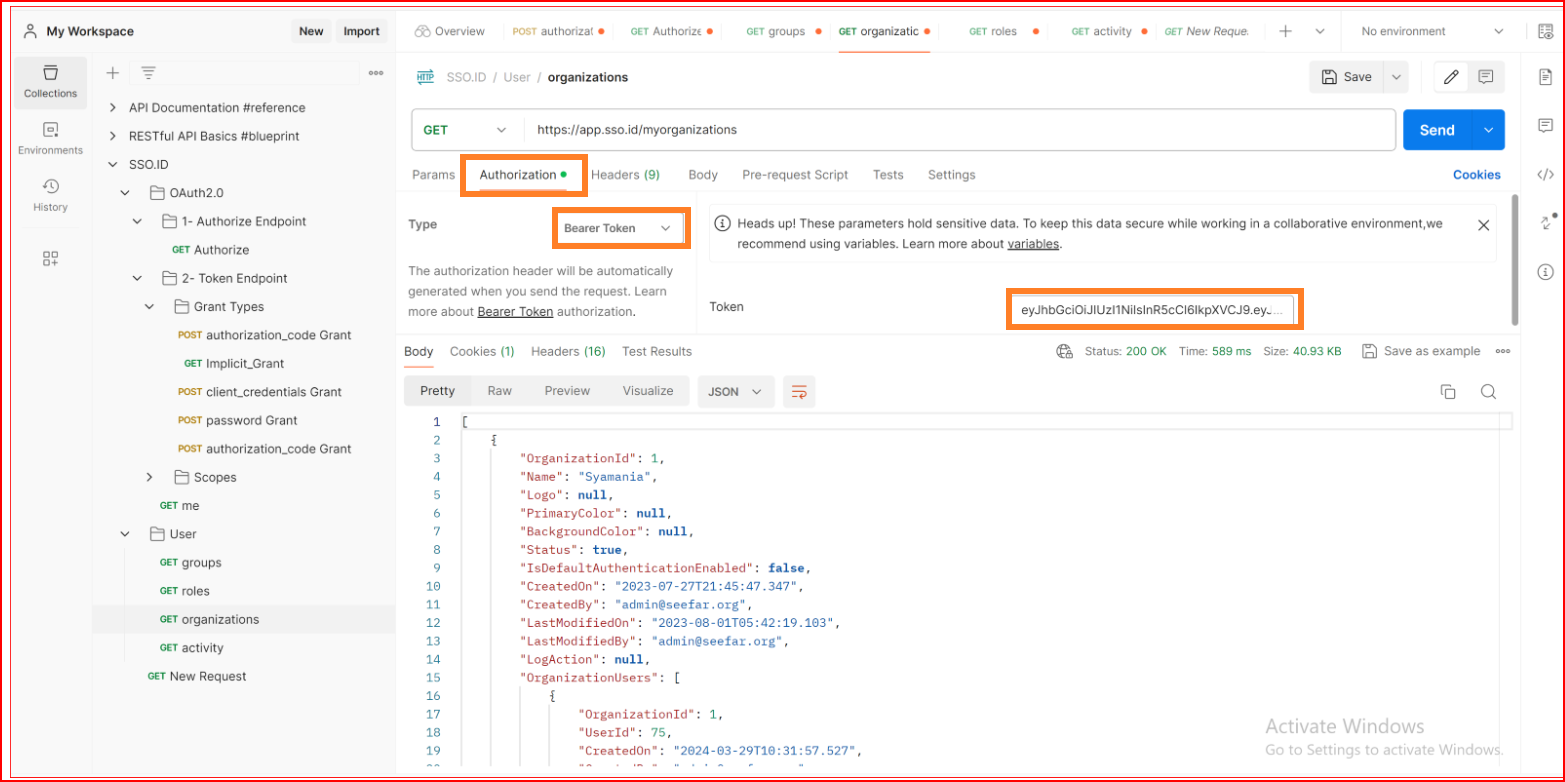Viewport: 1565px width, 782px height.
Task: Click the environment quick look icon
Action: pyautogui.click(x=1546, y=31)
